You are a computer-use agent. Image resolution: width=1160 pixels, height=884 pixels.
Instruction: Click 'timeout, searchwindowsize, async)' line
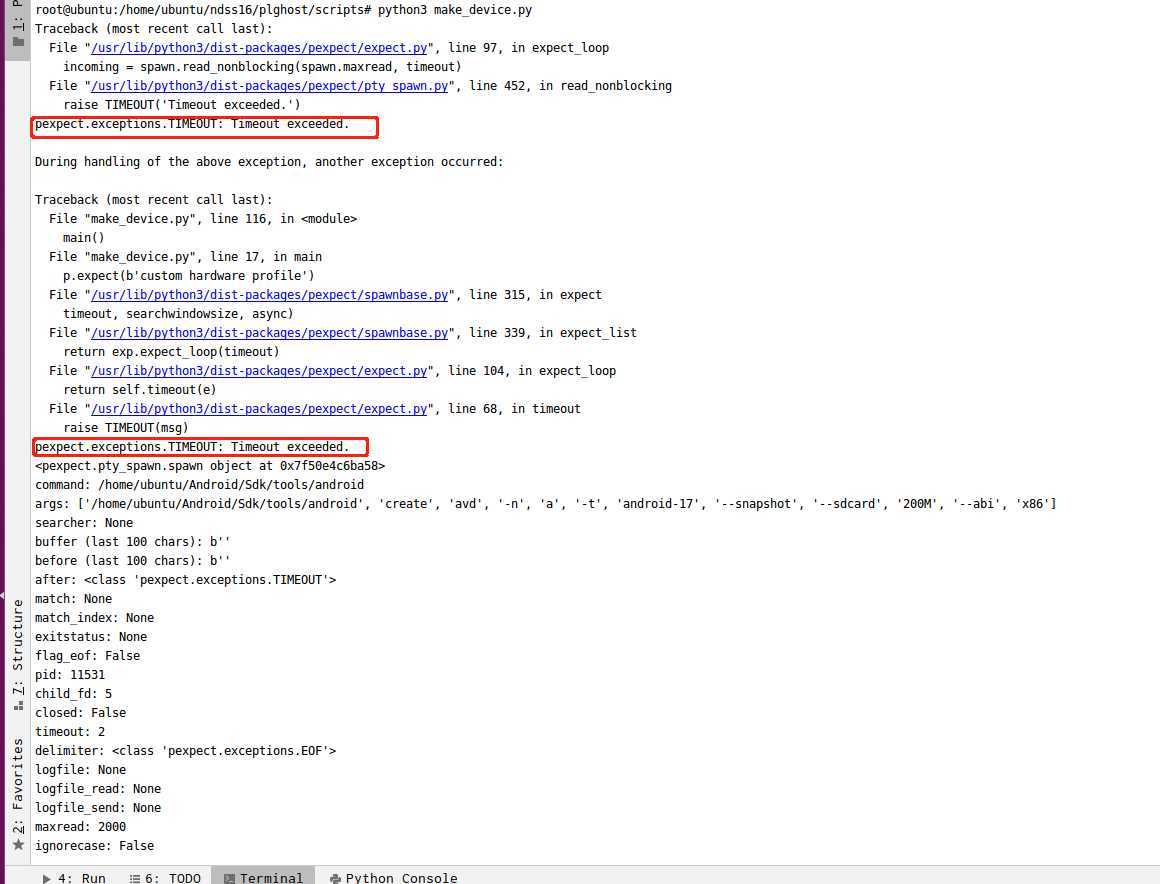pos(178,314)
